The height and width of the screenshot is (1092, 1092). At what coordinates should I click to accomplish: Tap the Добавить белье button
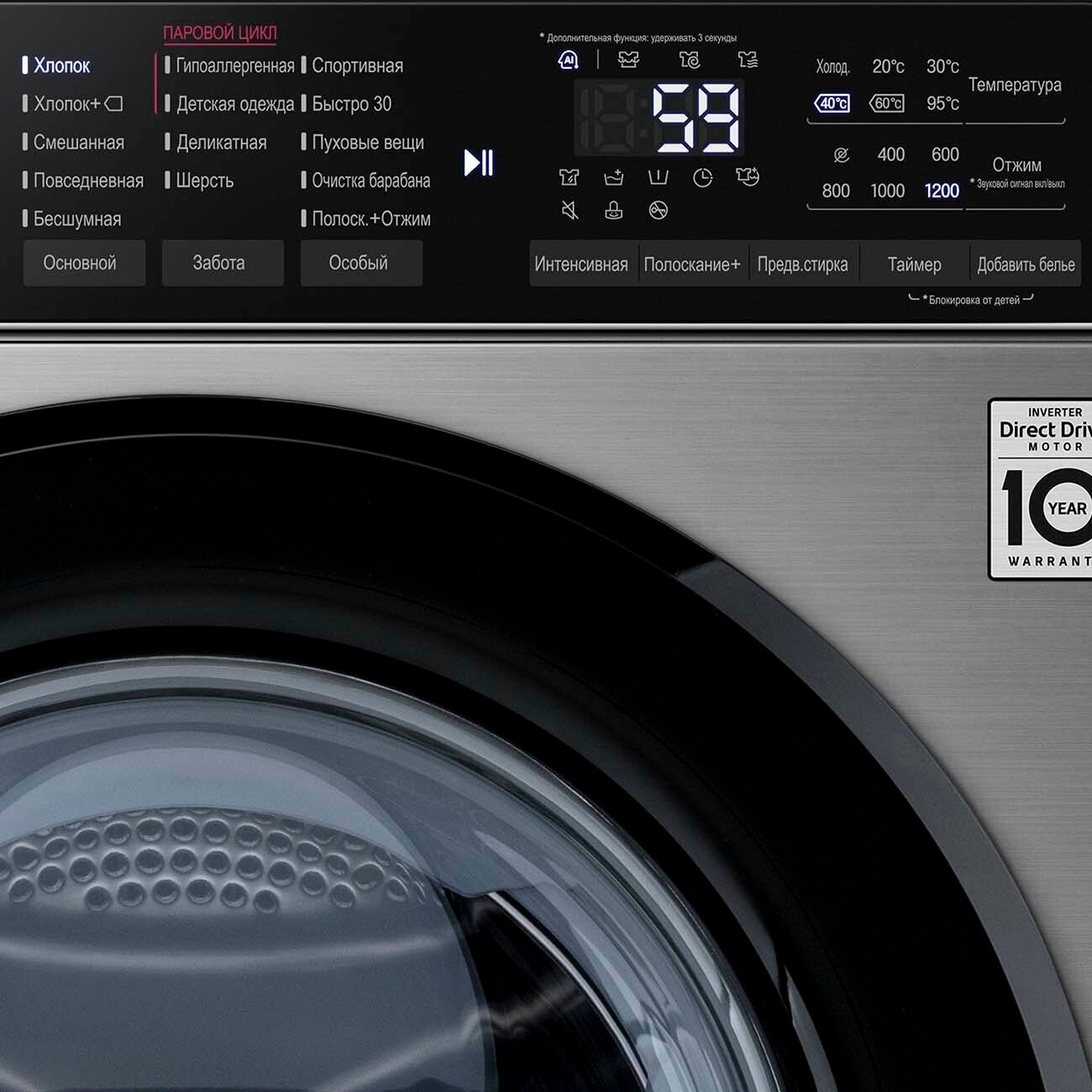(x=1026, y=265)
